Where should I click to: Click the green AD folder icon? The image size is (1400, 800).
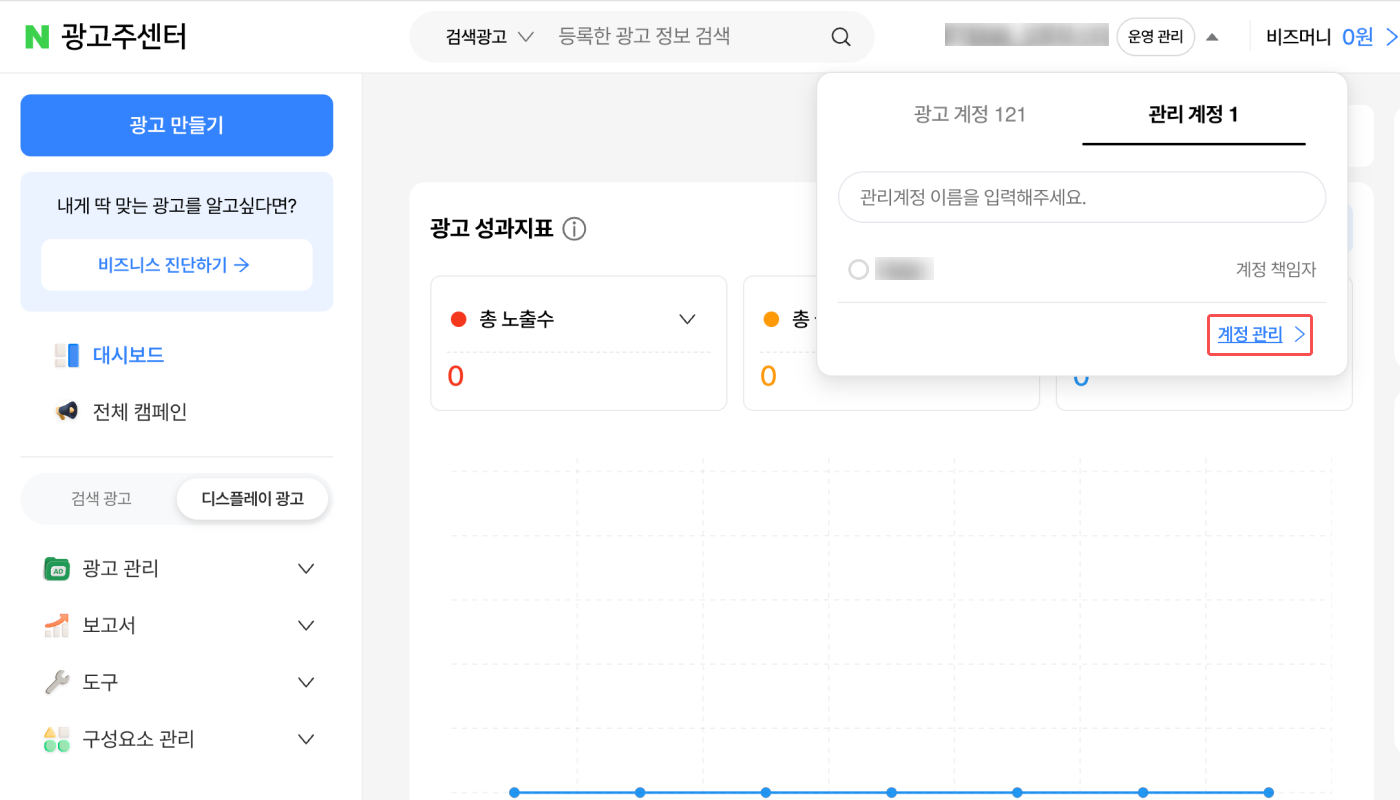pyautogui.click(x=57, y=569)
